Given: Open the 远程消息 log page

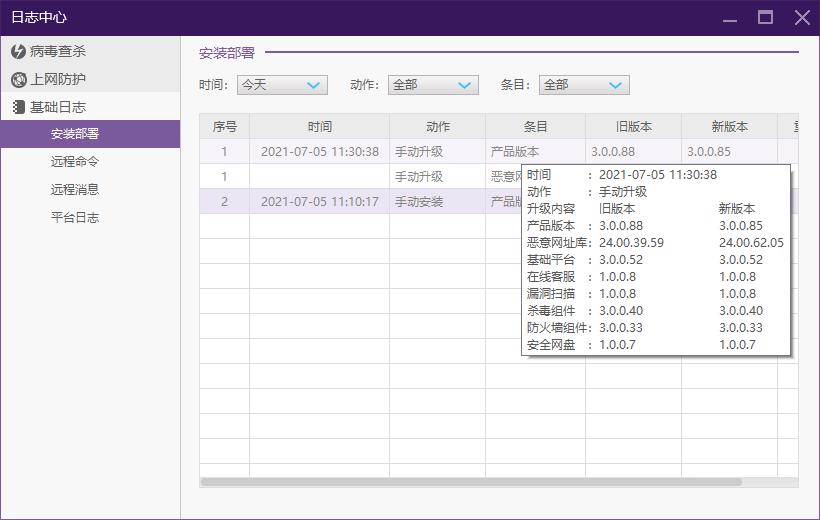Looking at the screenshot, I should [75, 189].
